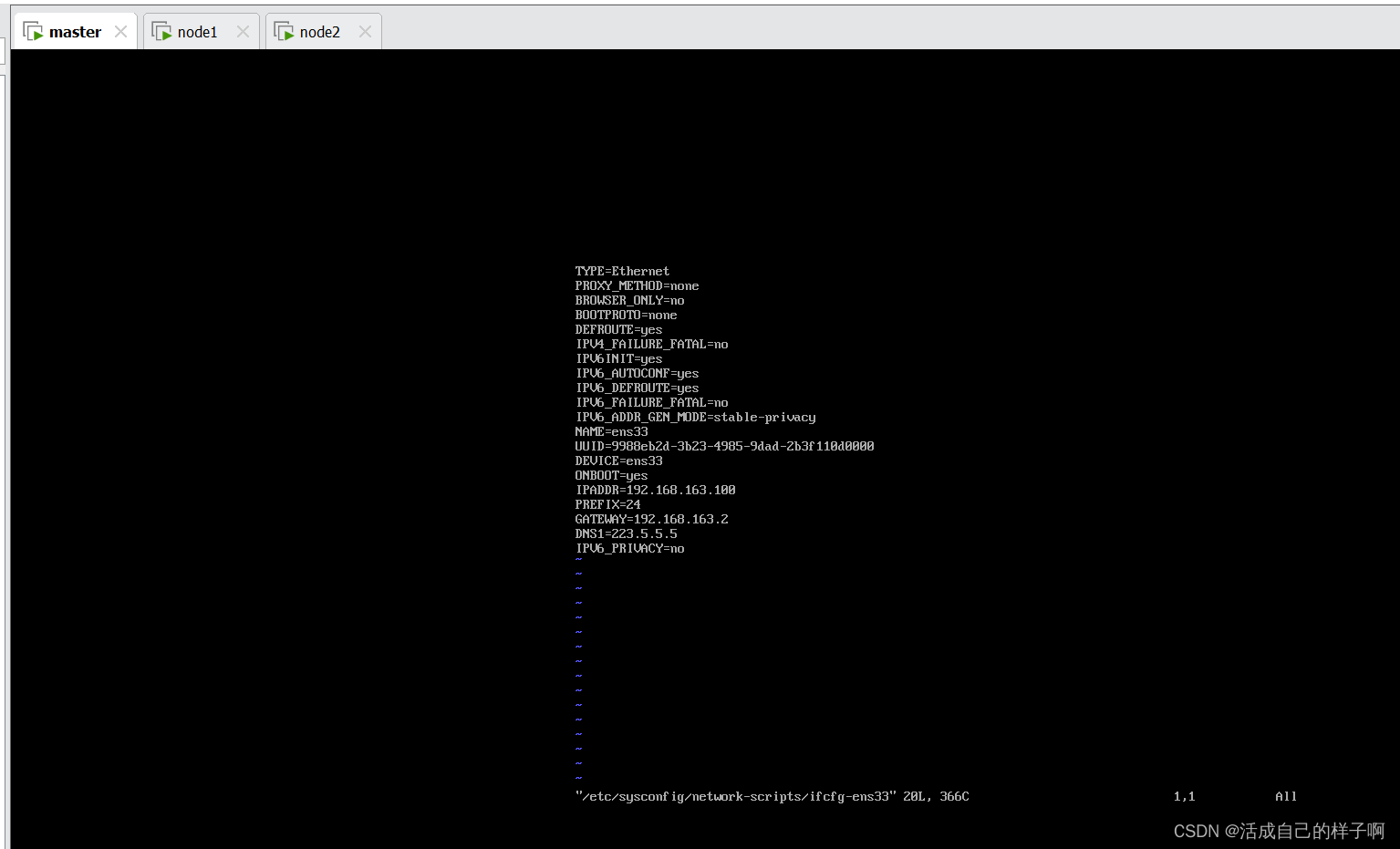The width and height of the screenshot is (1400, 849).
Task: Close the node2 tab
Action: point(365,32)
